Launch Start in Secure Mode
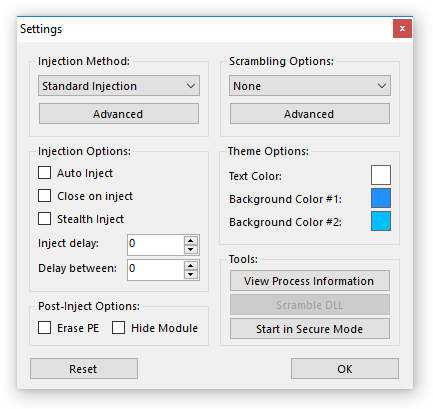 tap(310, 329)
